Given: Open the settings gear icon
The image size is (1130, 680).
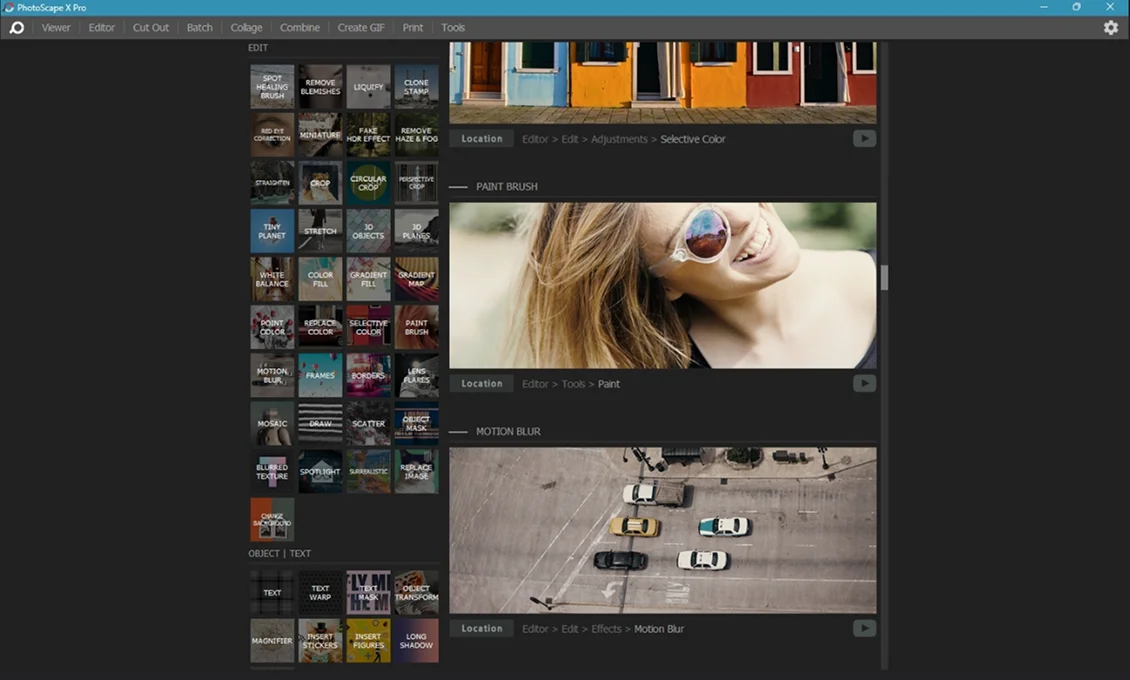Looking at the screenshot, I should click(x=1111, y=28).
